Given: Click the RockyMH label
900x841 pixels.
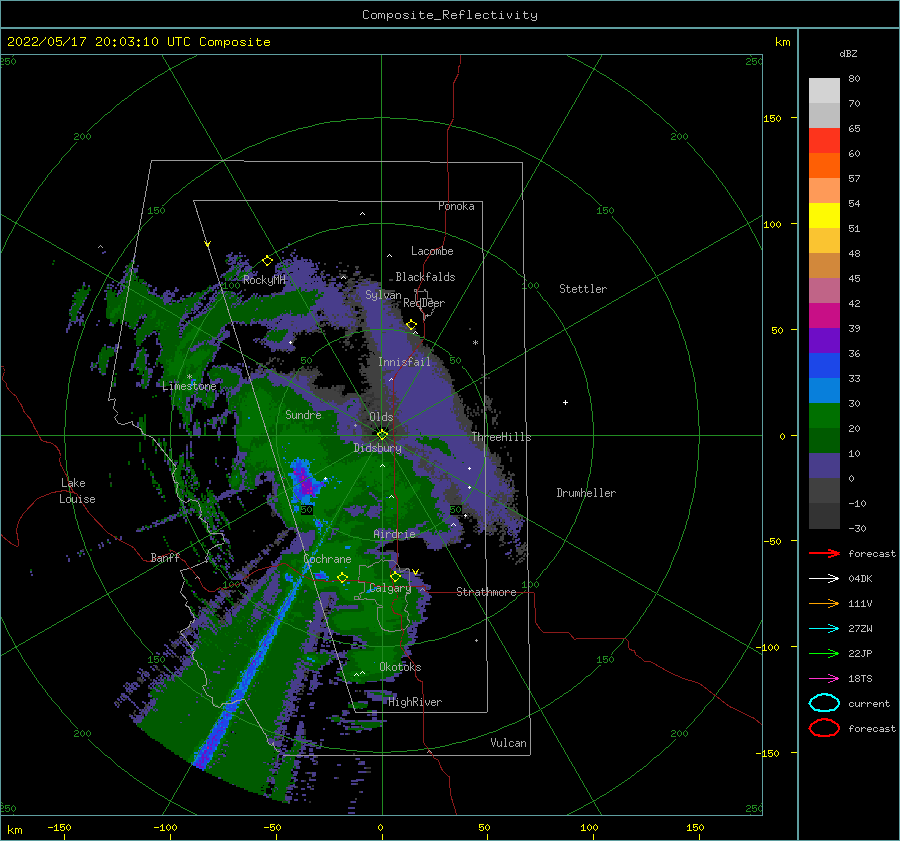Looking at the screenshot, I should point(264,280).
